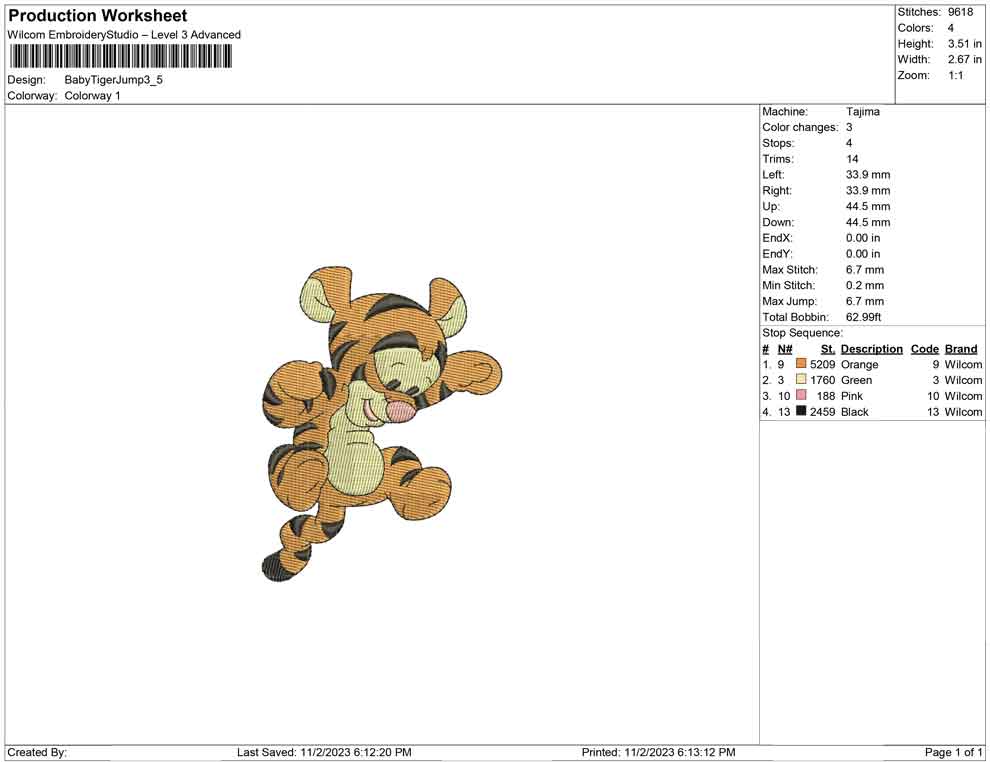Click the Green thread color swatch
Viewport: 990px width, 762px height.
(x=801, y=379)
